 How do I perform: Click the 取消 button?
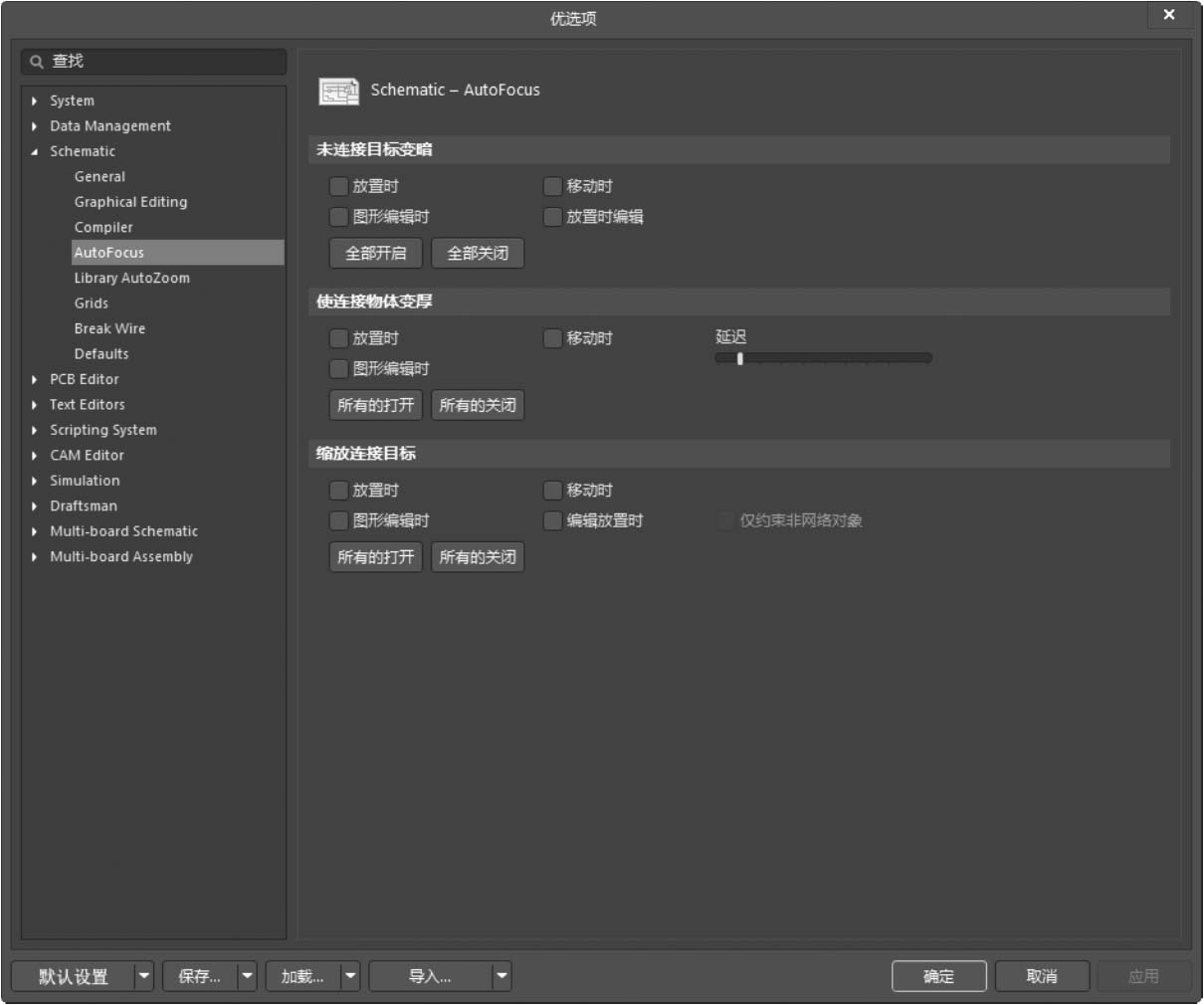(x=1041, y=976)
